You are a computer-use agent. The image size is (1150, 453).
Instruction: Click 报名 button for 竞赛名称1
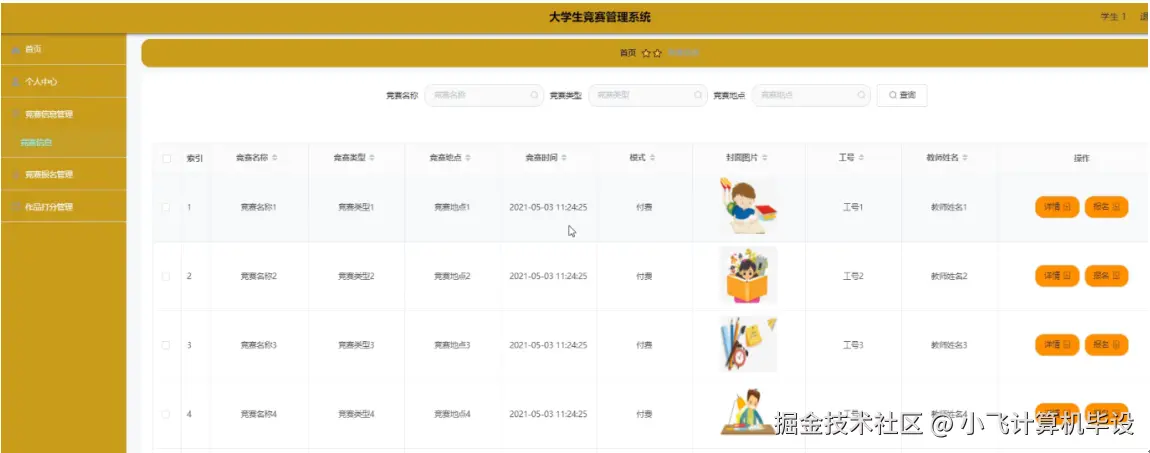point(1106,207)
